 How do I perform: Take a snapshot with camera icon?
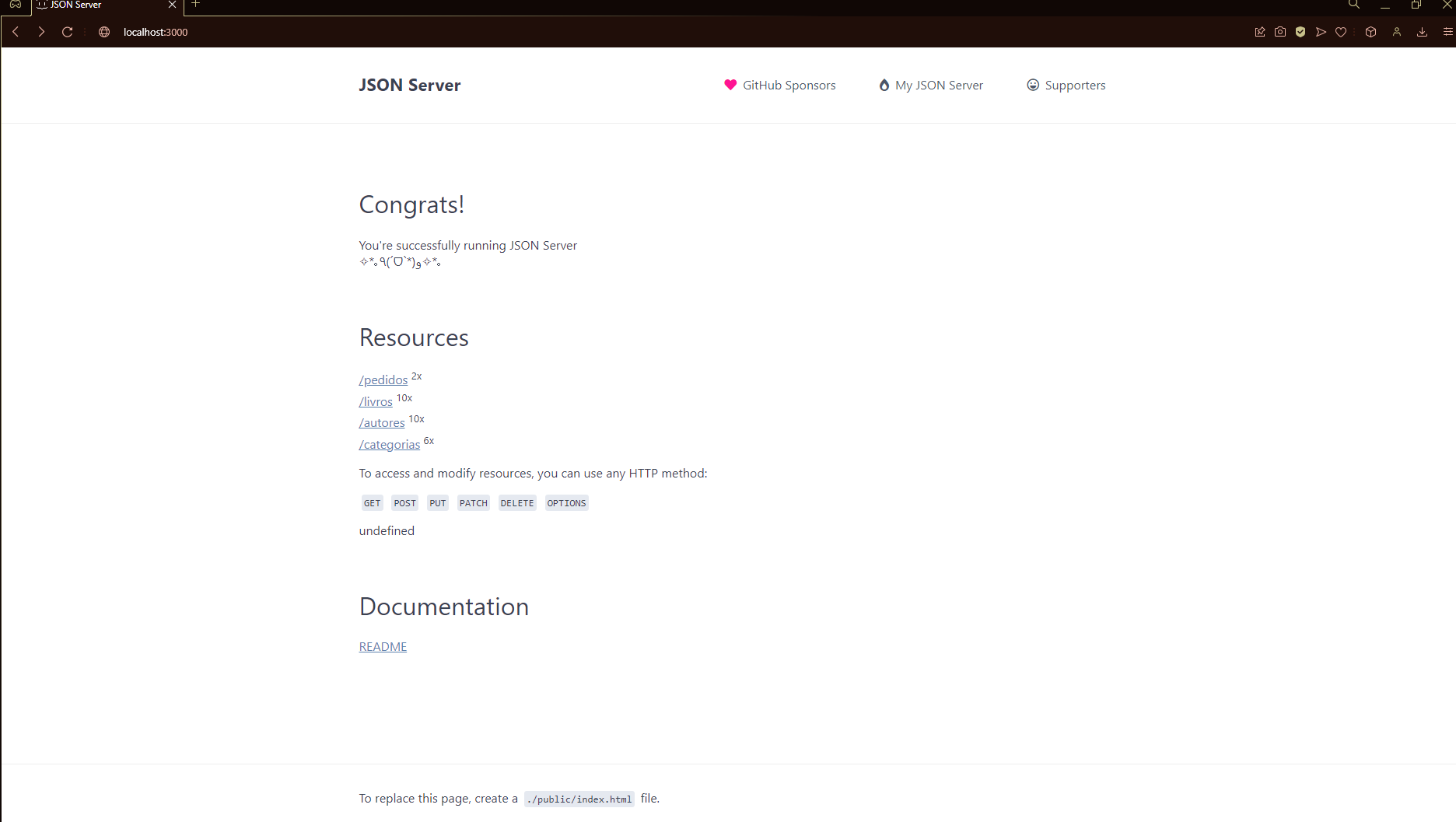click(1280, 32)
